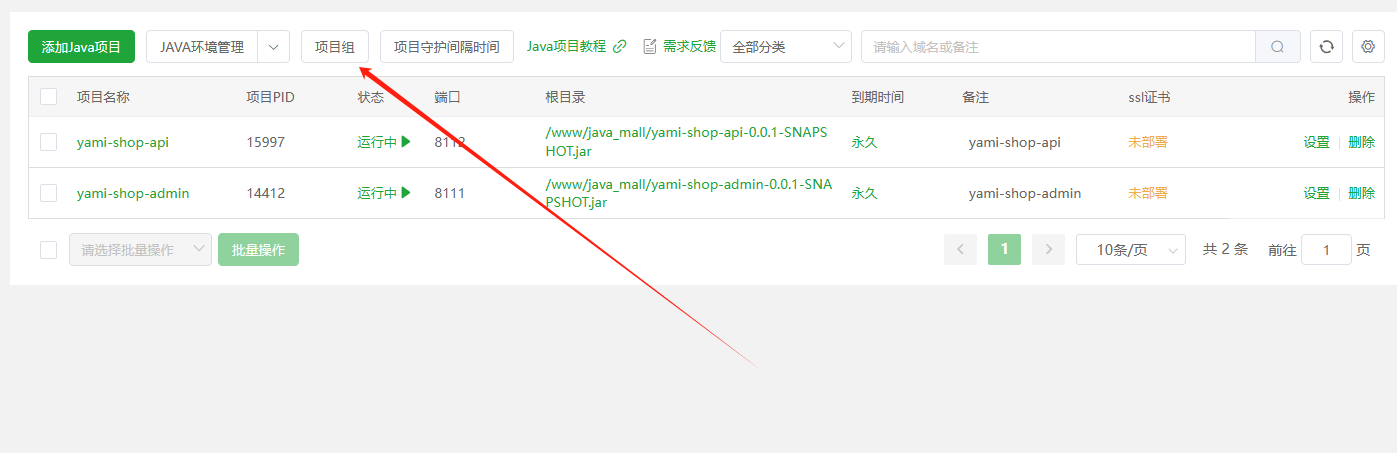Viewport: 1397px width, 453px height.
Task: Open the 10条/页 page size dropdown
Action: click(1130, 250)
